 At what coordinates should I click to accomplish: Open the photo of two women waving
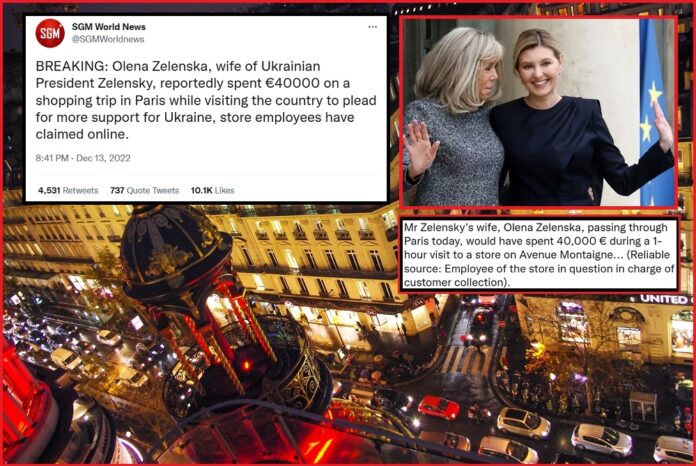[538, 112]
